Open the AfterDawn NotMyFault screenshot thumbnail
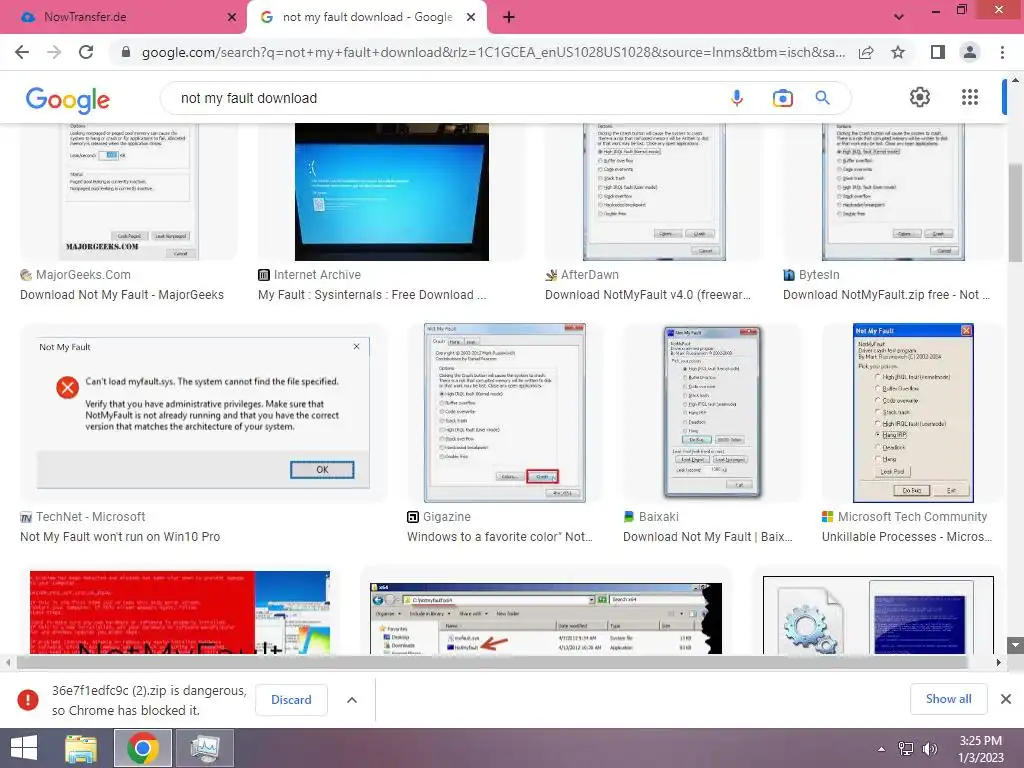This screenshot has height=768, width=1024. click(x=654, y=192)
